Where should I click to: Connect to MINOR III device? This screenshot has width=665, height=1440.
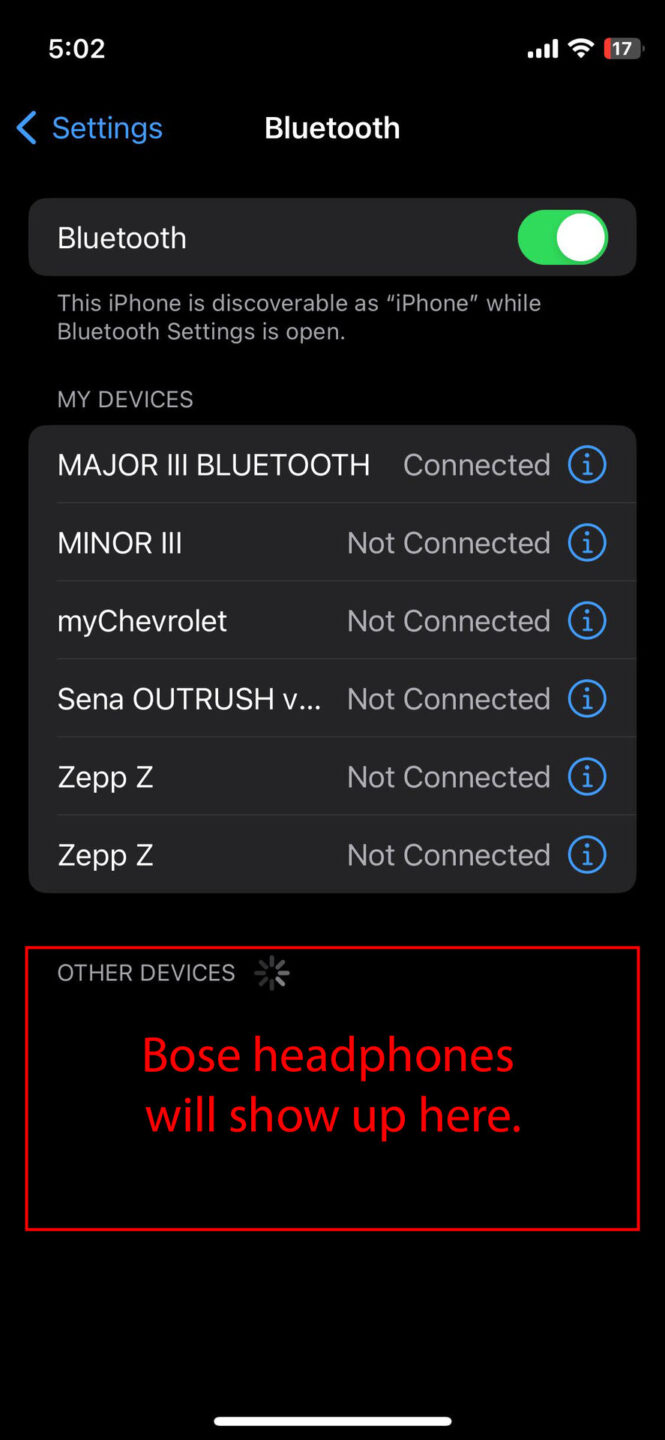click(x=120, y=543)
